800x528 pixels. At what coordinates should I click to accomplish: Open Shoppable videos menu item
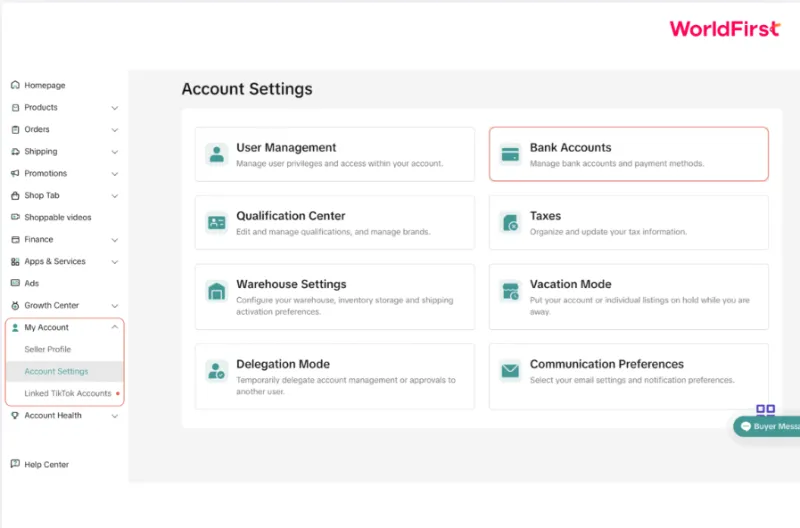[58, 217]
